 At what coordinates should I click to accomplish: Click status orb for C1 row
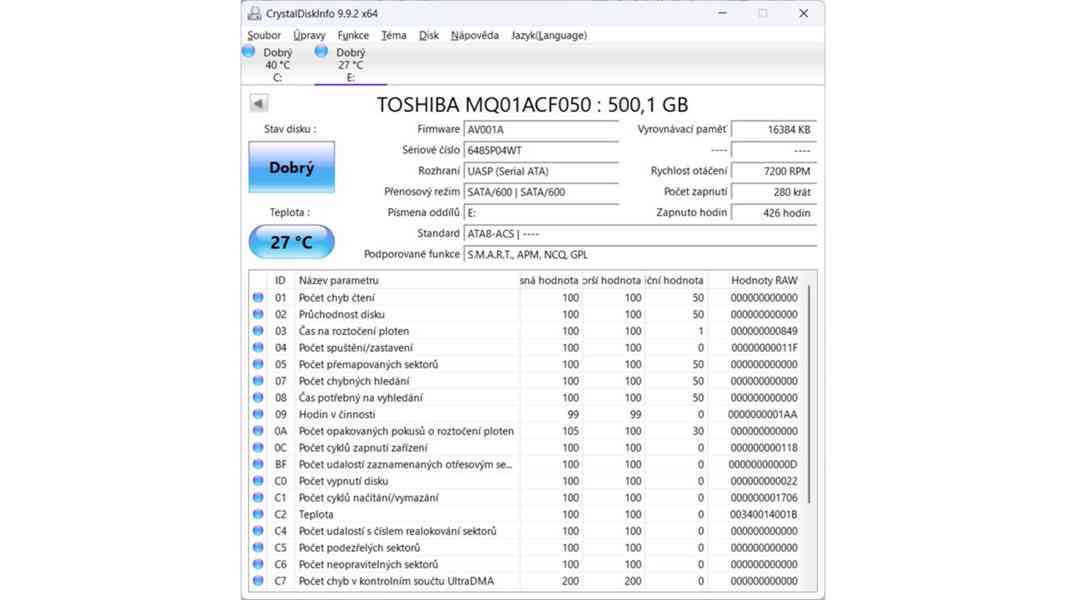pyautogui.click(x=258, y=497)
